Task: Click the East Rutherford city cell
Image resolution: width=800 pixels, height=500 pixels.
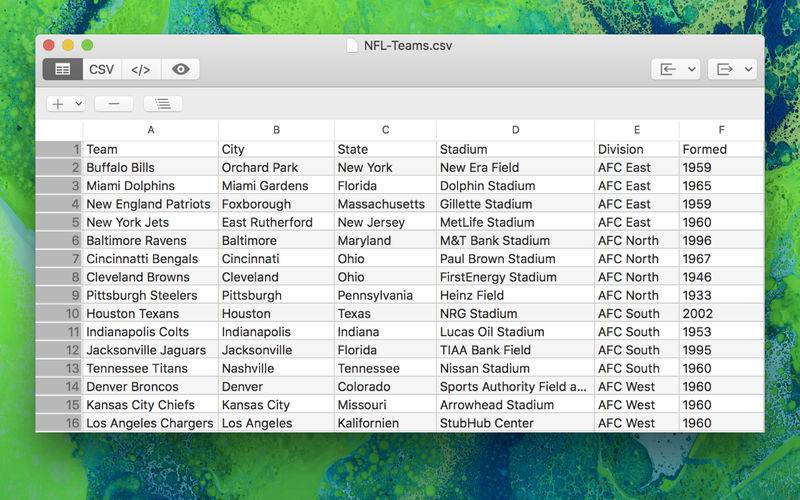Action: point(276,222)
